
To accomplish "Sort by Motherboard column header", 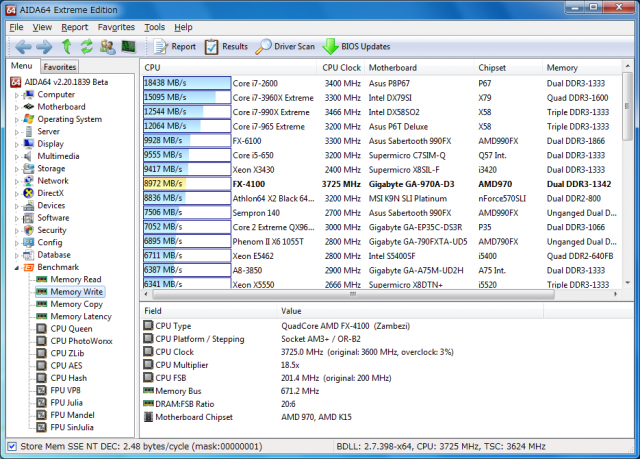I will [419, 68].
